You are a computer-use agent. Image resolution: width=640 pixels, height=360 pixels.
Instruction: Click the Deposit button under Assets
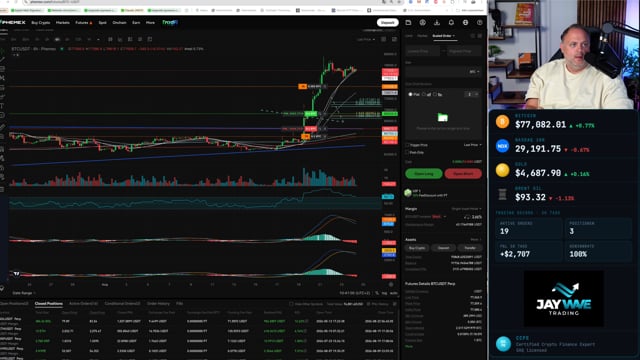point(443,248)
